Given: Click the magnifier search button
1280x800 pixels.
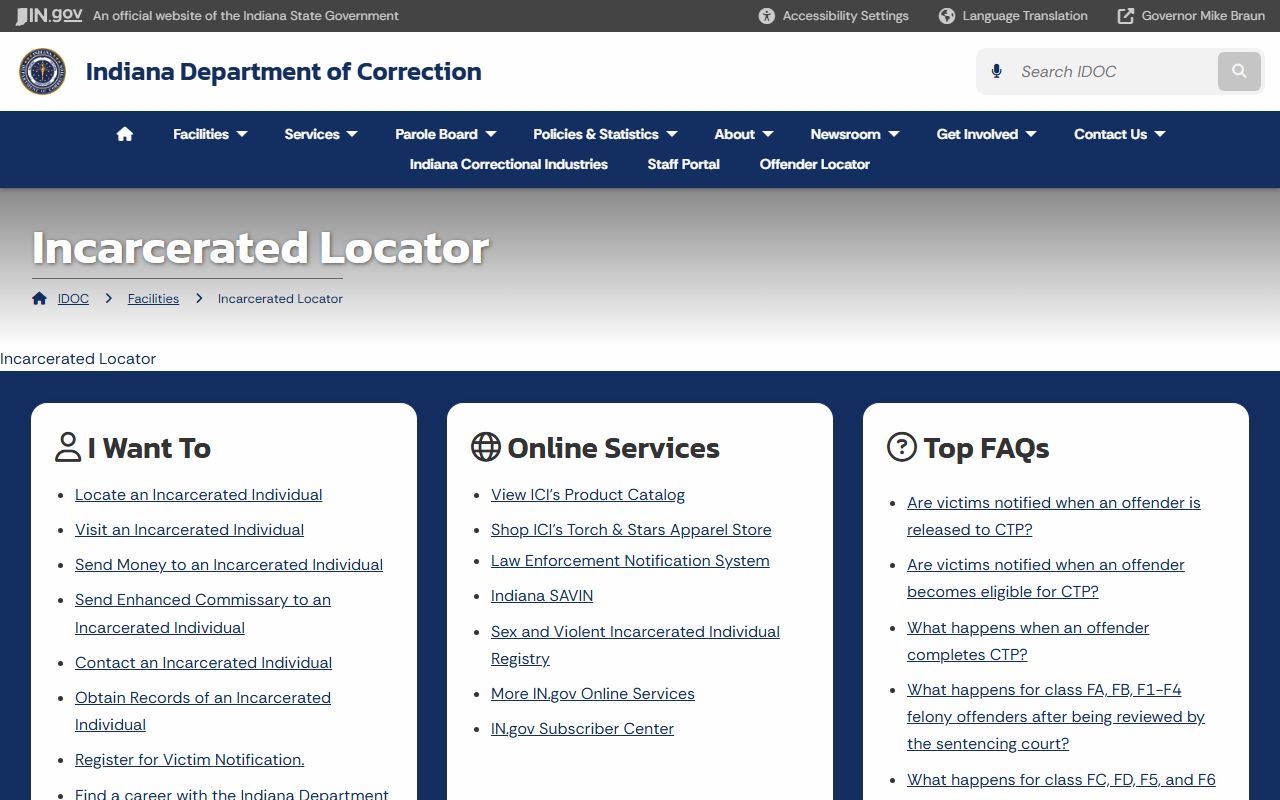Looking at the screenshot, I should 1239,71.
